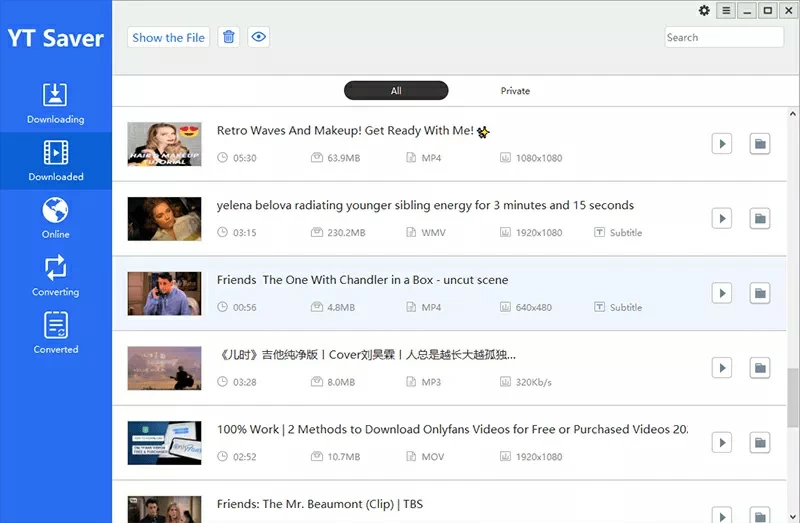Open settings gear icon
The height and width of the screenshot is (523, 800).
click(704, 11)
